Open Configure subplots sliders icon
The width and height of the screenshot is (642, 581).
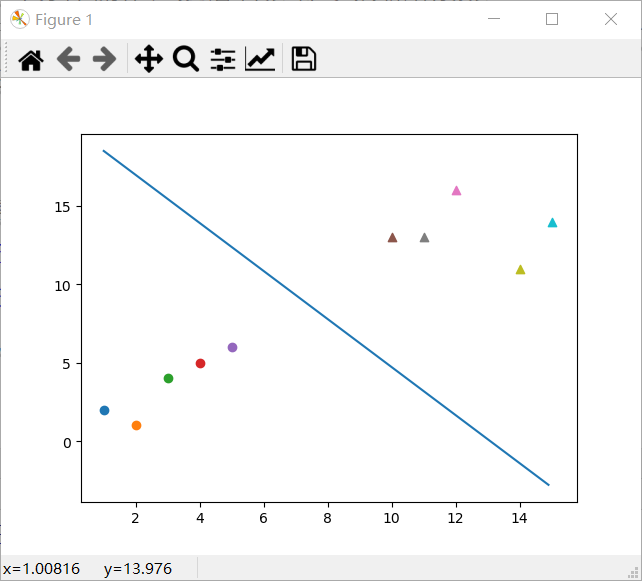click(x=222, y=60)
